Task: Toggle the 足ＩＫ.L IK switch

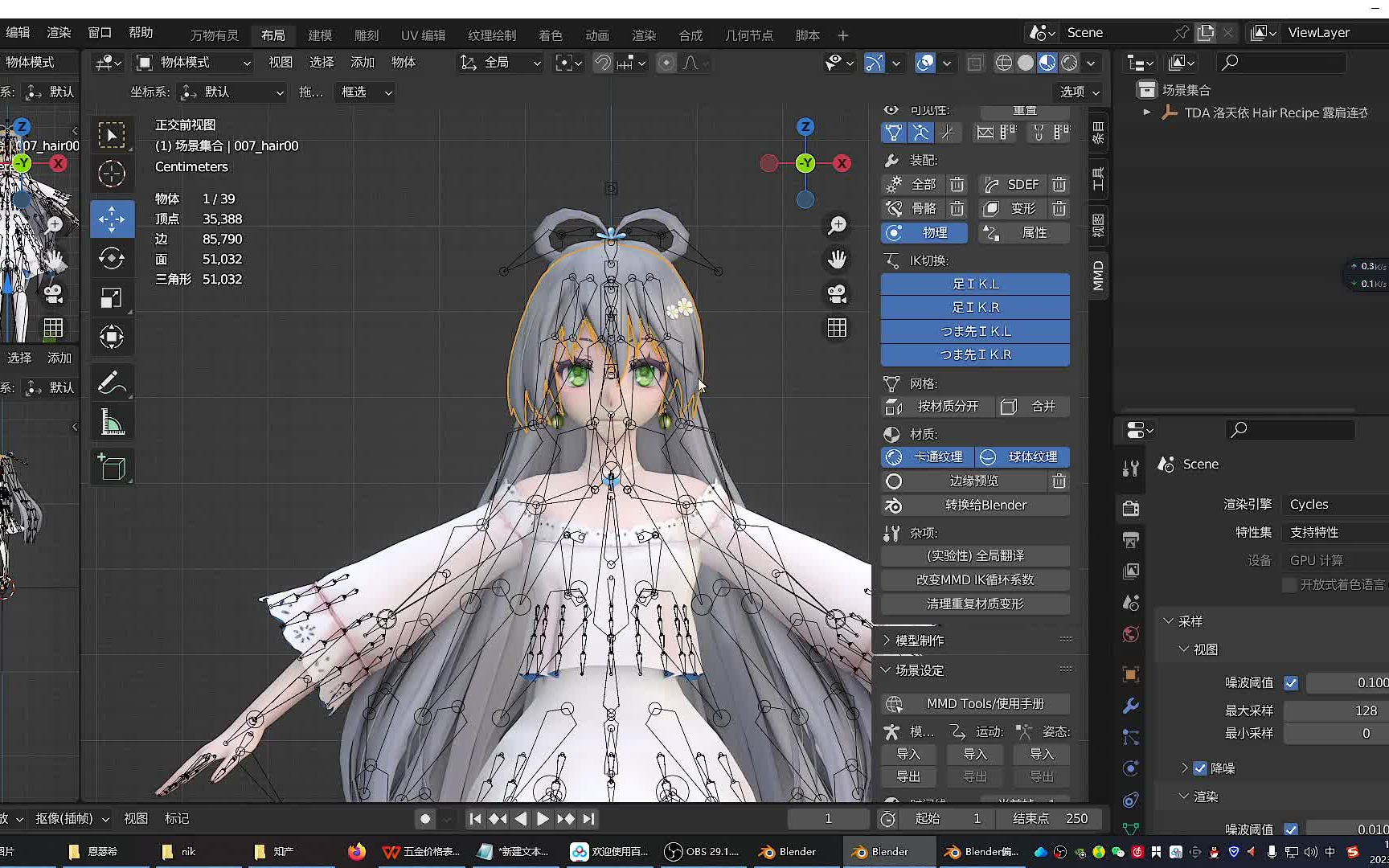Action: tap(975, 285)
